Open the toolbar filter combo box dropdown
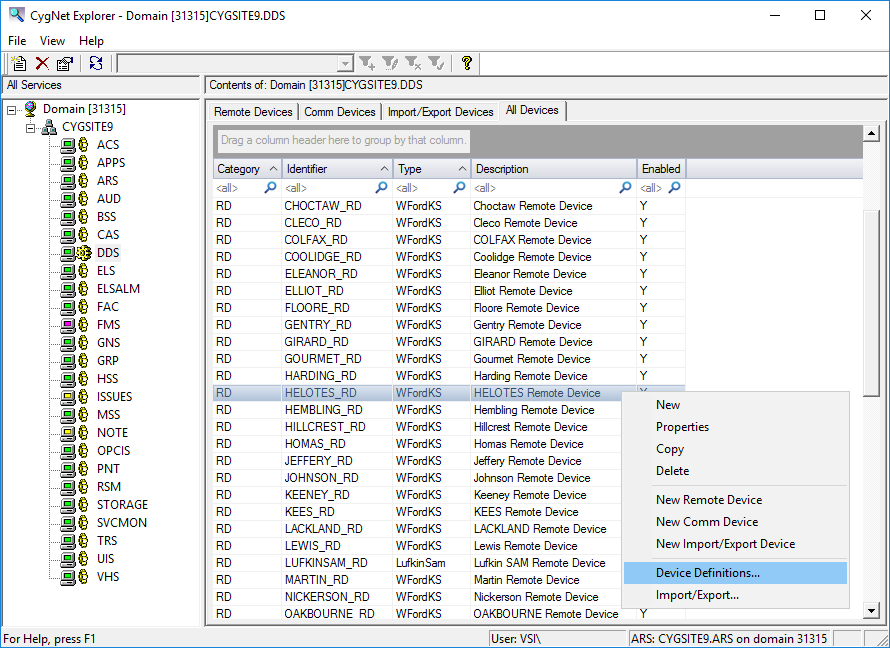890x648 pixels. (345, 64)
